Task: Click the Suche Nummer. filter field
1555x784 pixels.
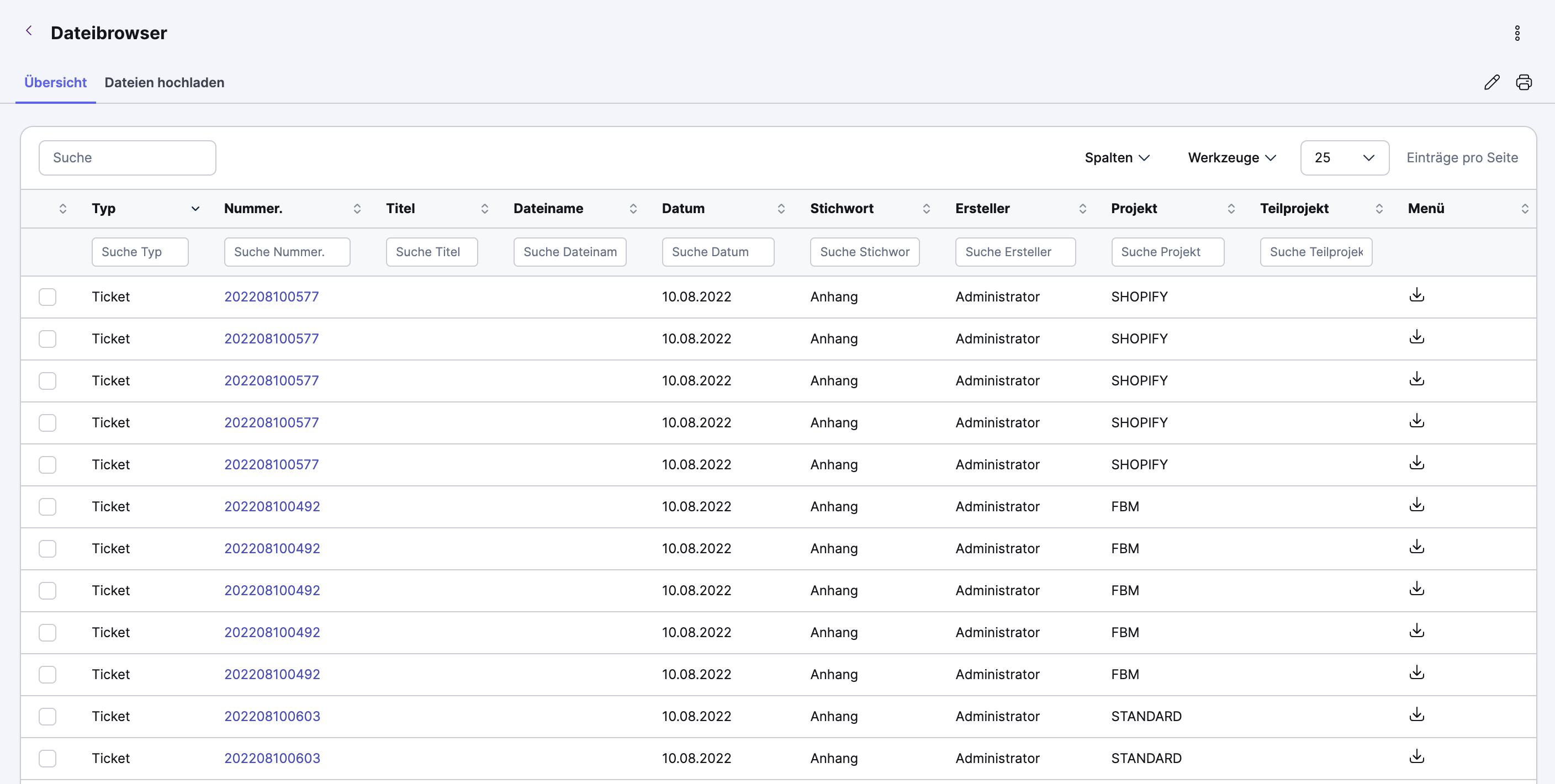Action: [x=287, y=252]
